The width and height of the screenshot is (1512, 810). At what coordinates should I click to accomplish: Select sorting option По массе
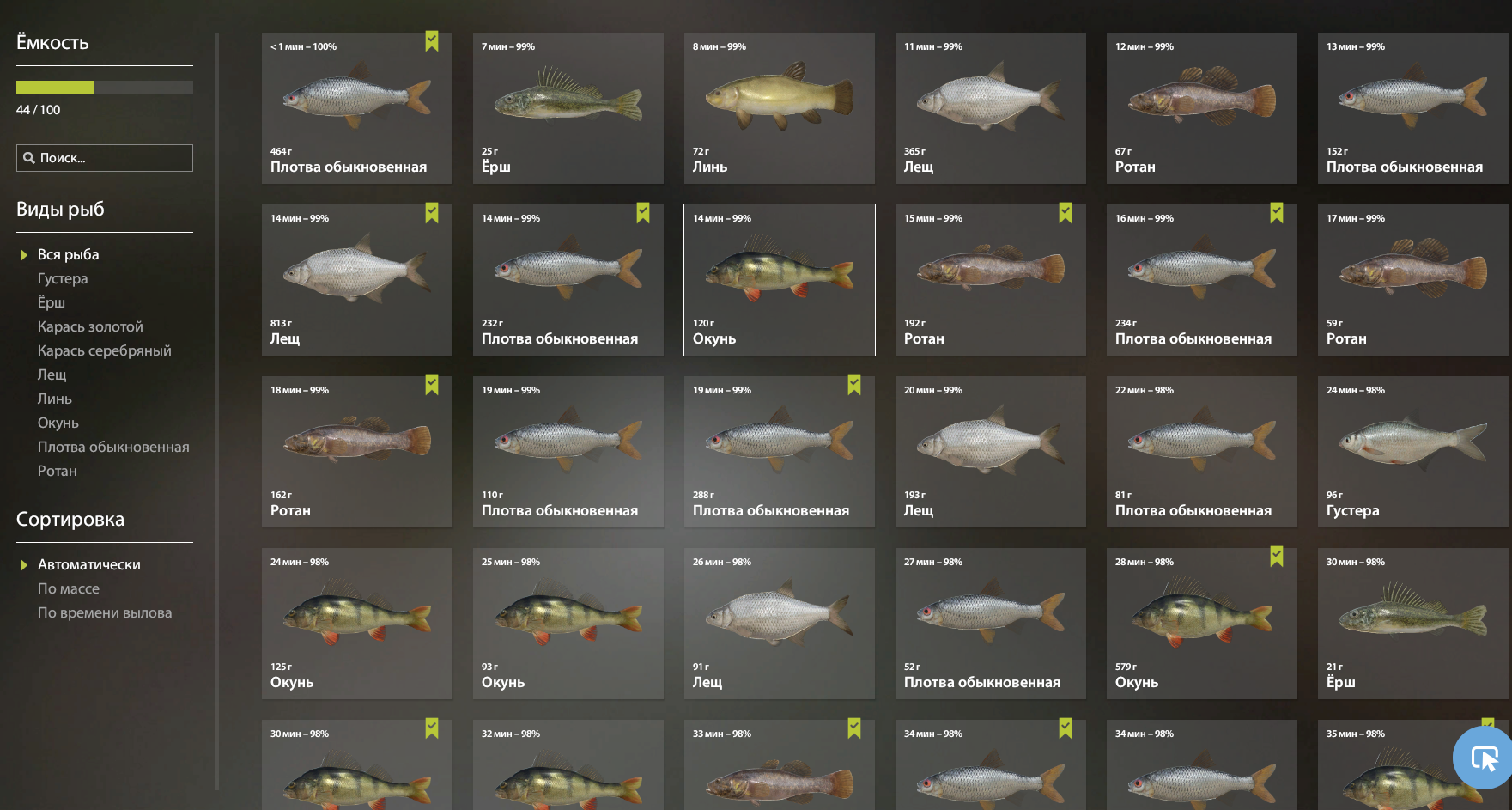point(69,588)
